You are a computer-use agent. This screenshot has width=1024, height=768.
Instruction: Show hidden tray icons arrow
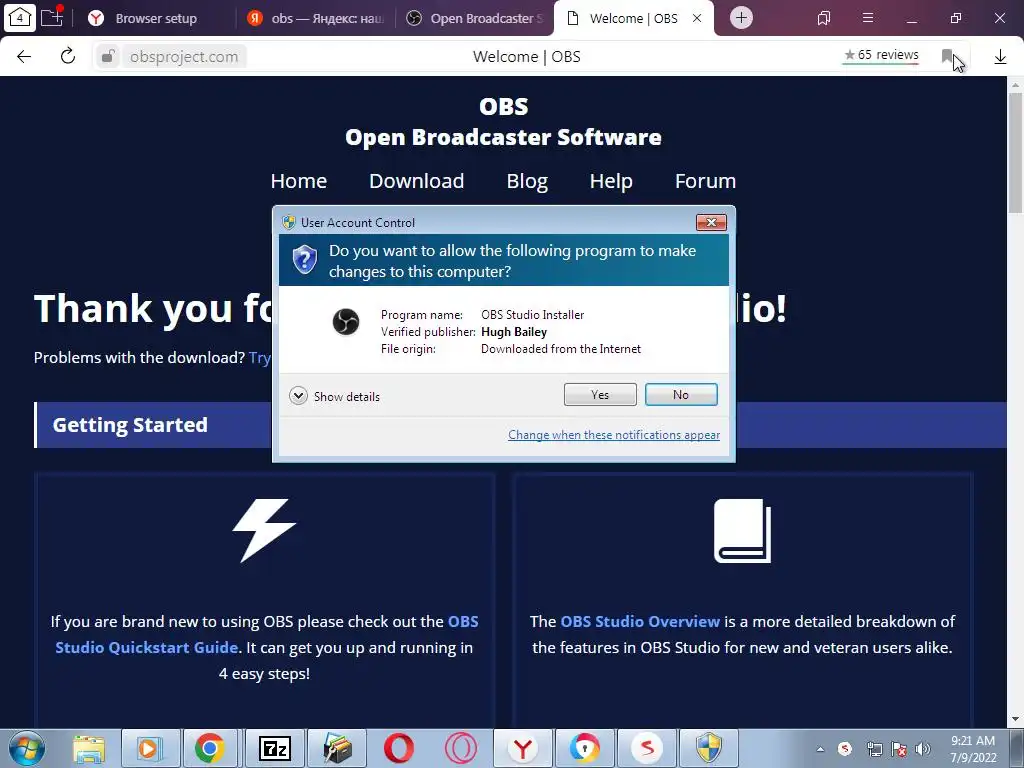[820, 750]
